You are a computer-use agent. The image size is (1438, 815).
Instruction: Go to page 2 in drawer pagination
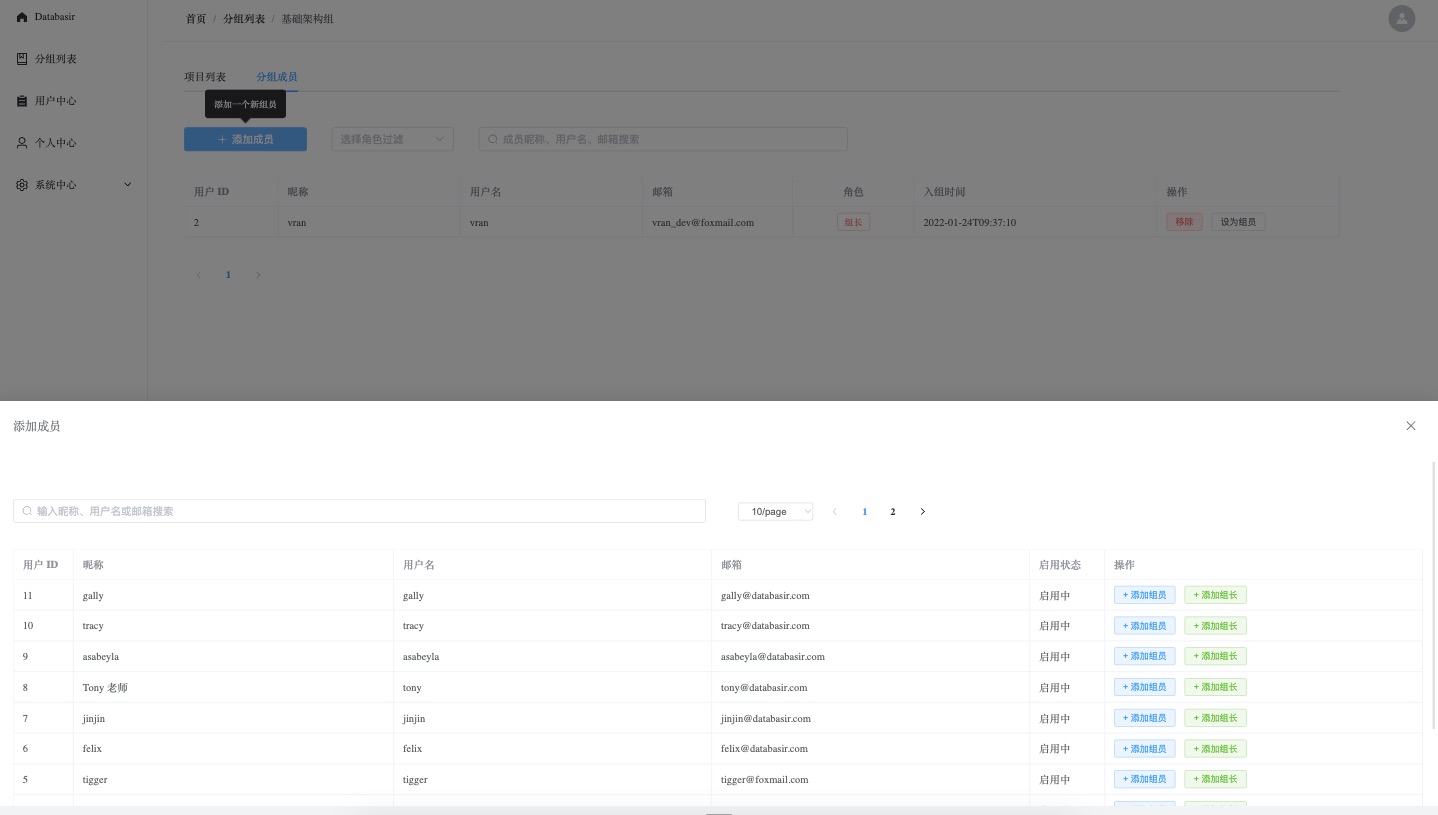pos(892,512)
